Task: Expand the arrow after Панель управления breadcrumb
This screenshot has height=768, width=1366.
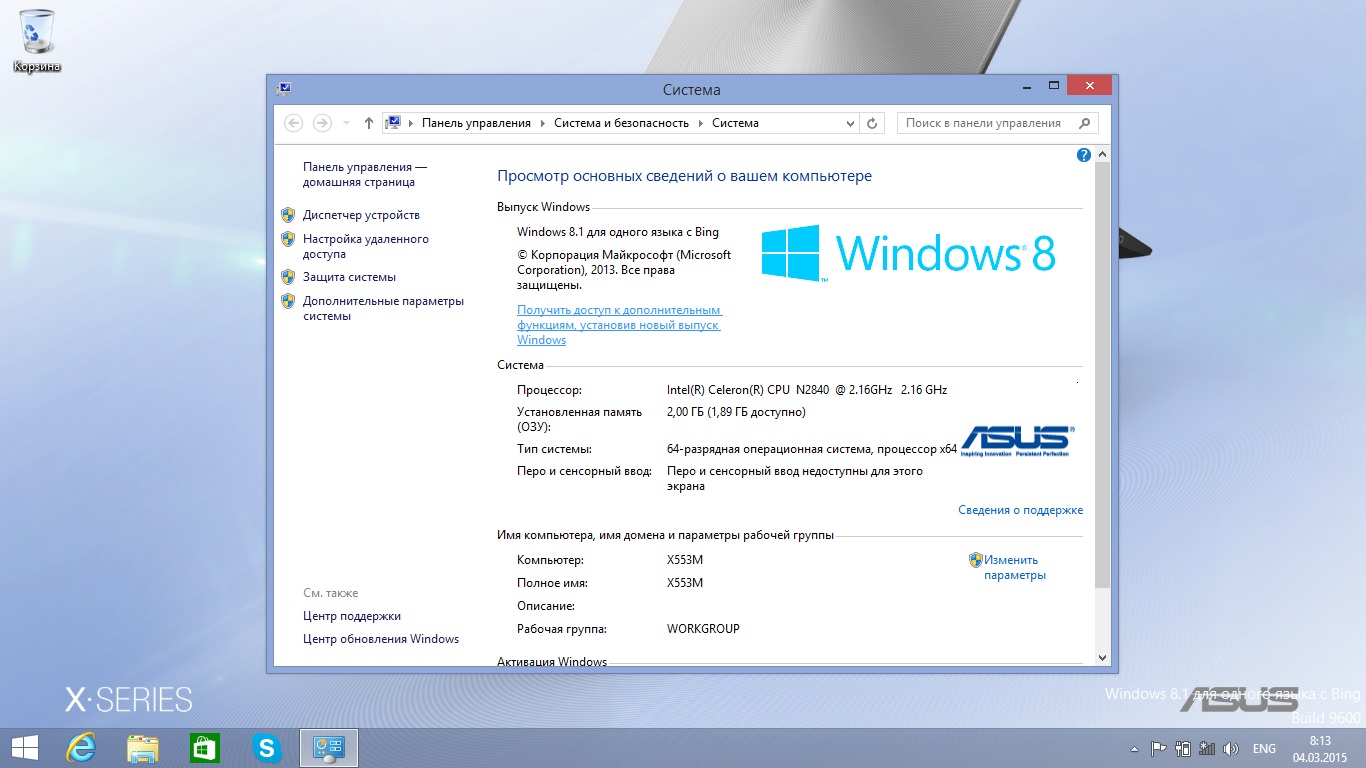Action: (542, 123)
